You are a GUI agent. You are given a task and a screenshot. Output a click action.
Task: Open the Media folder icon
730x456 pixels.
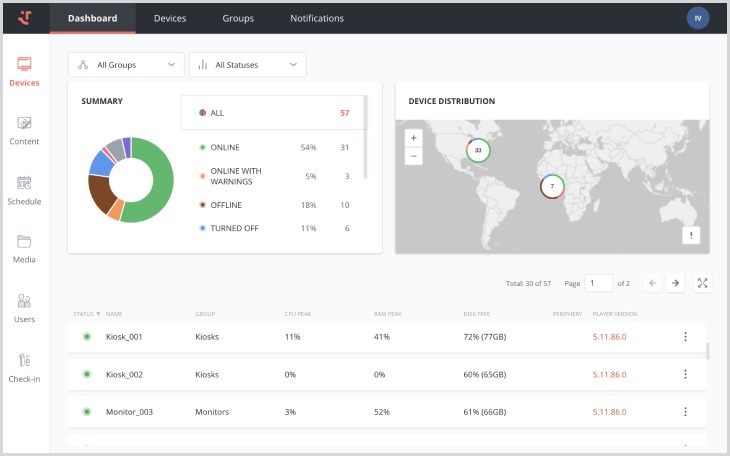point(24,248)
